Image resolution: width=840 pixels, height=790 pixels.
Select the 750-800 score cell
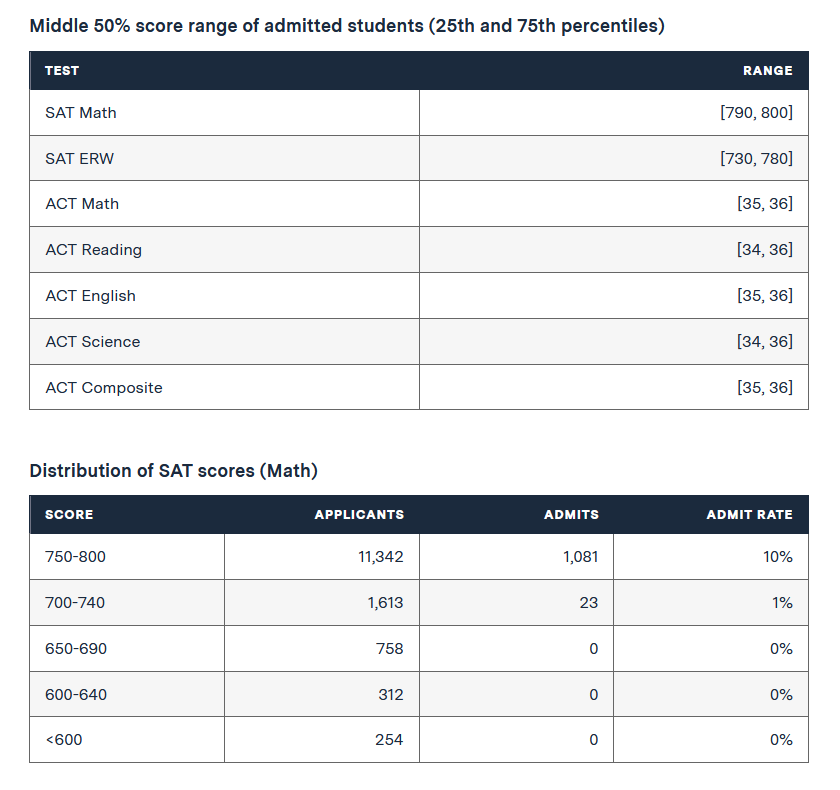[x=127, y=556]
